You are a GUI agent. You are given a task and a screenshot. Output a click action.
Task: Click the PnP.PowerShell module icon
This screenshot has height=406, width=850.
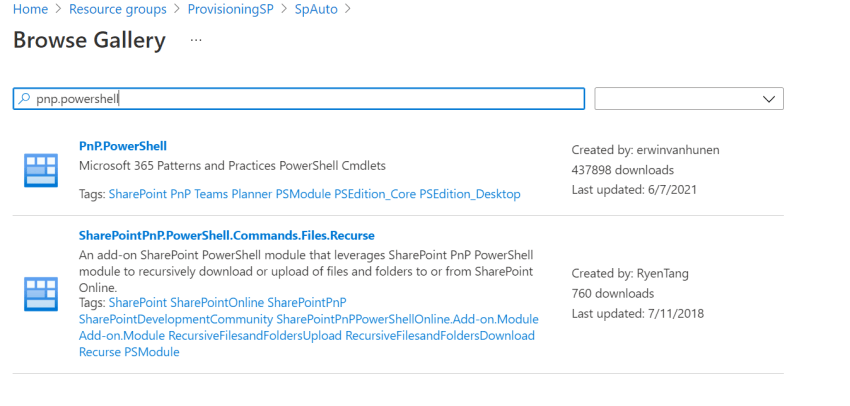tap(40, 170)
